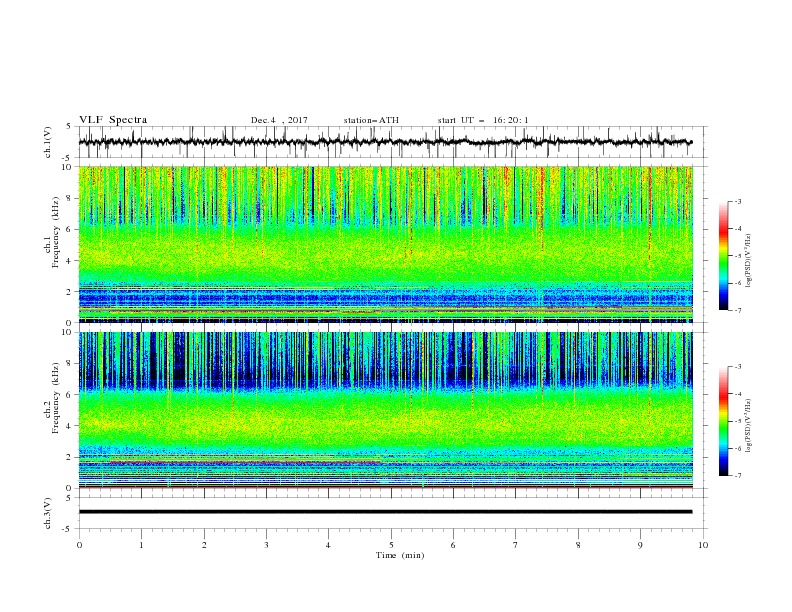Image resolution: width=792 pixels, height=612 pixels.
Task: Click the 'start UT = 16:20:1' label
Action: pos(483,120)
